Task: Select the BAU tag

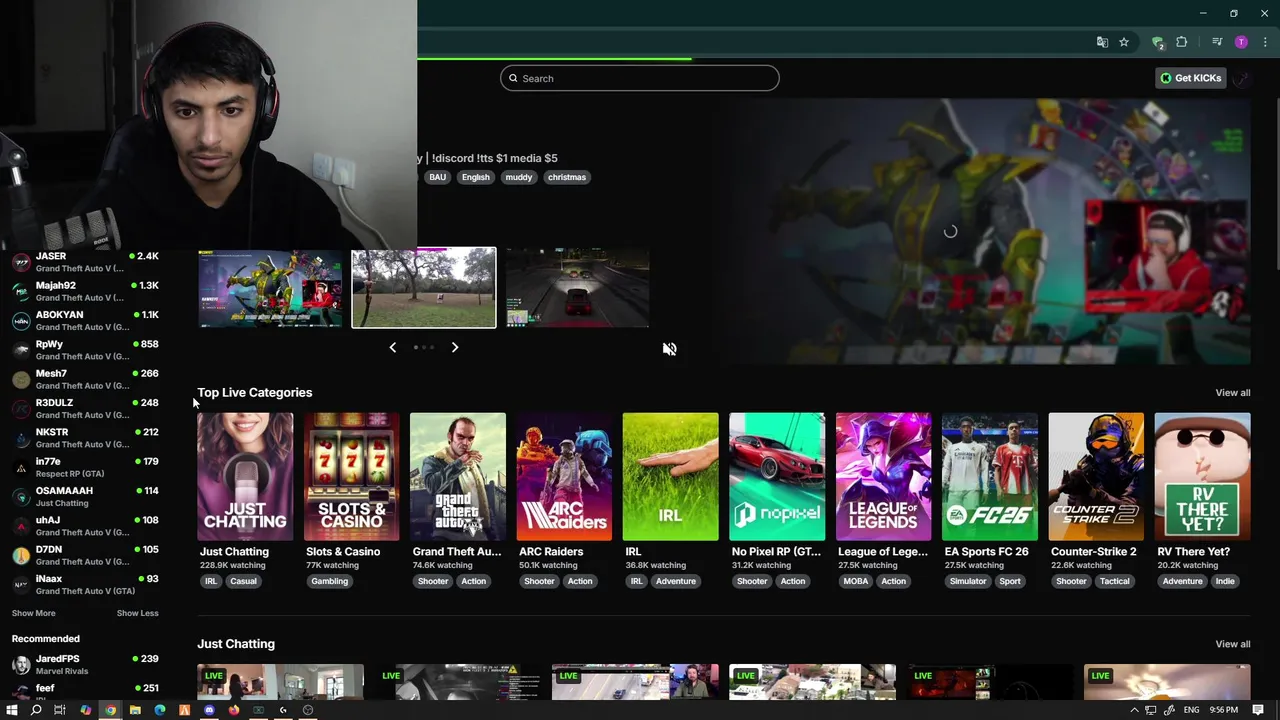Action: [x=437, y=177]
